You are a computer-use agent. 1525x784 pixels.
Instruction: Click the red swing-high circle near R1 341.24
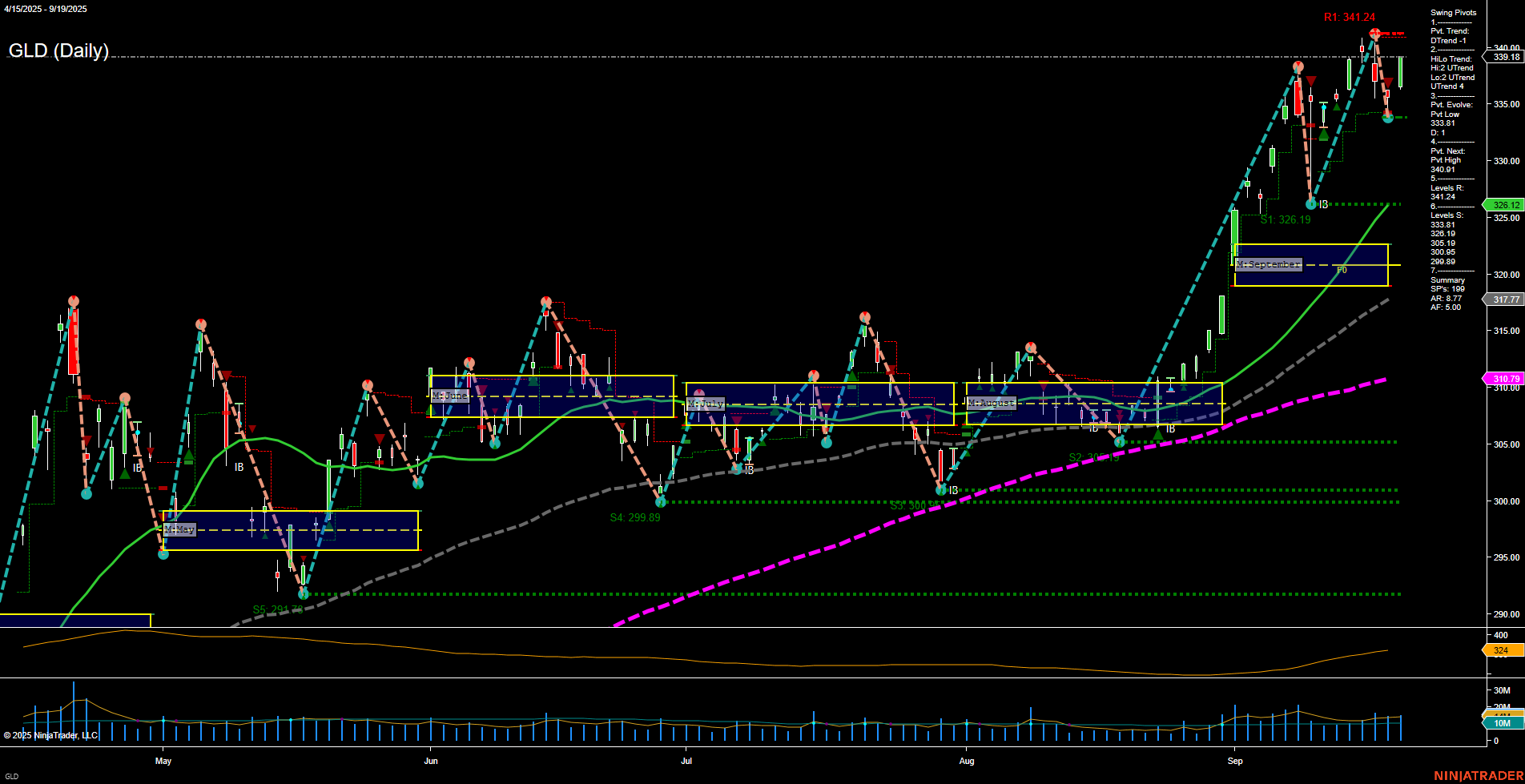point(1375,34)
